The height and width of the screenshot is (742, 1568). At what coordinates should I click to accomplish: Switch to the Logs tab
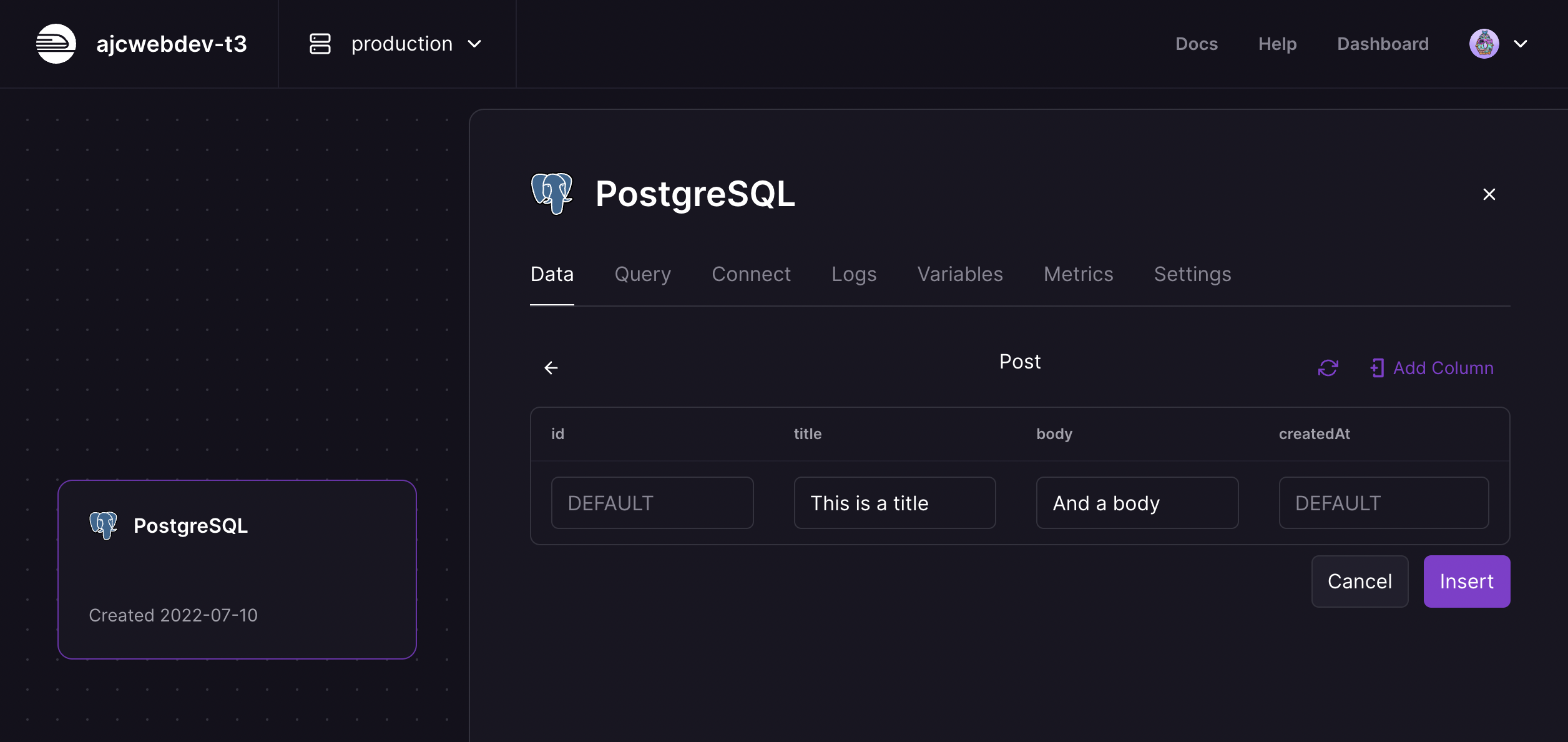(x=854, y=274)
